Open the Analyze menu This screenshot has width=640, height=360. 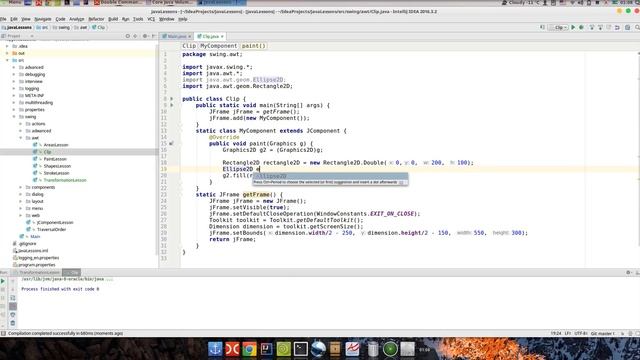pos(76,19)
